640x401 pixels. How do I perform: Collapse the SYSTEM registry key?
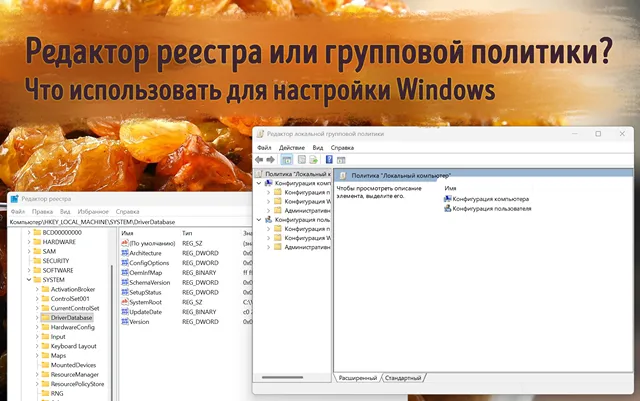[x=28, y=280]
